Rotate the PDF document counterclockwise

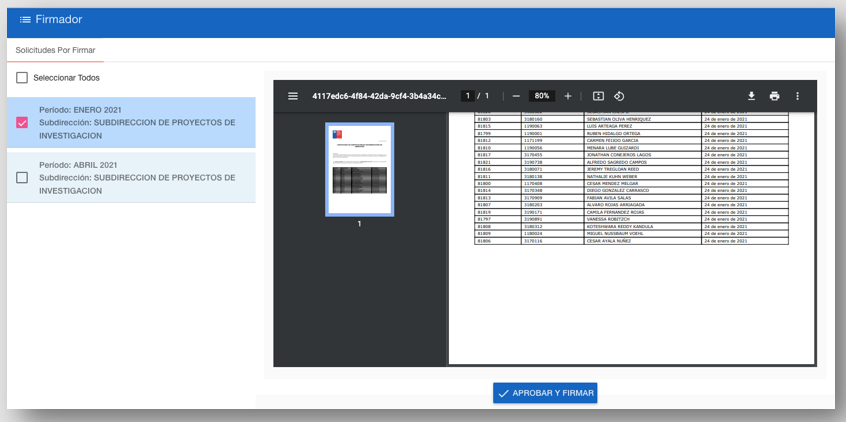coord(619,96)
